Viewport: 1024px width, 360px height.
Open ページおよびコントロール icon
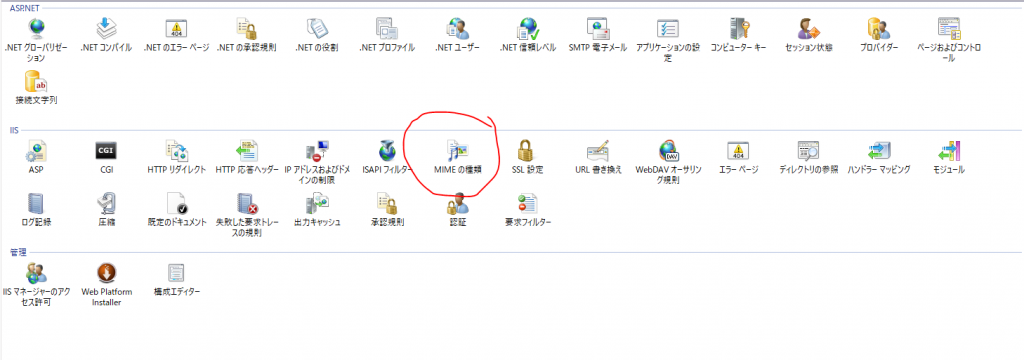[x=949, y=28]
